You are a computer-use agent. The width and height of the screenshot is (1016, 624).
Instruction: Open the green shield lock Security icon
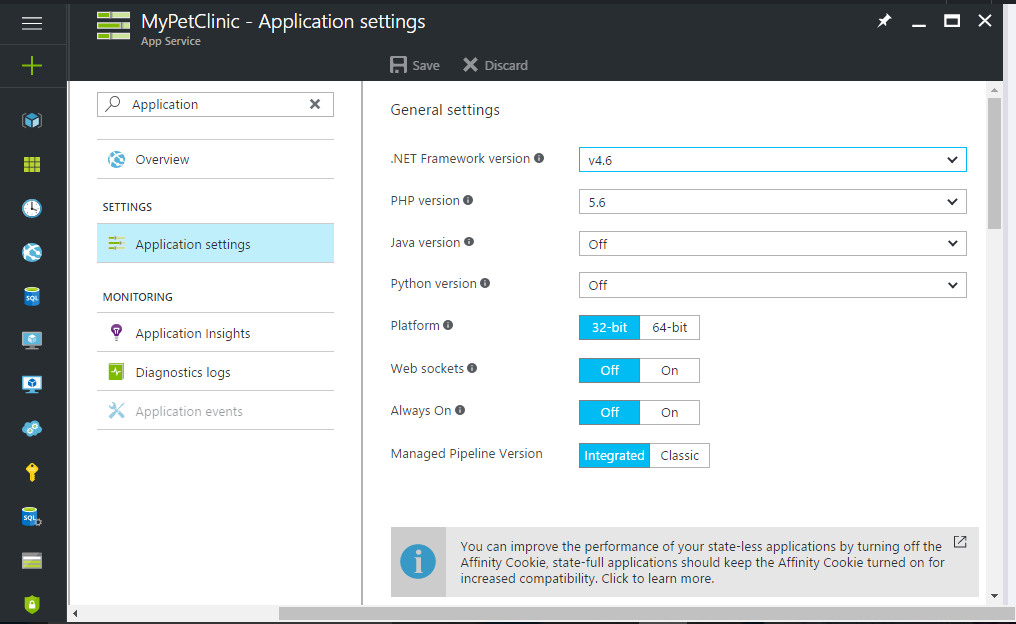32,604
